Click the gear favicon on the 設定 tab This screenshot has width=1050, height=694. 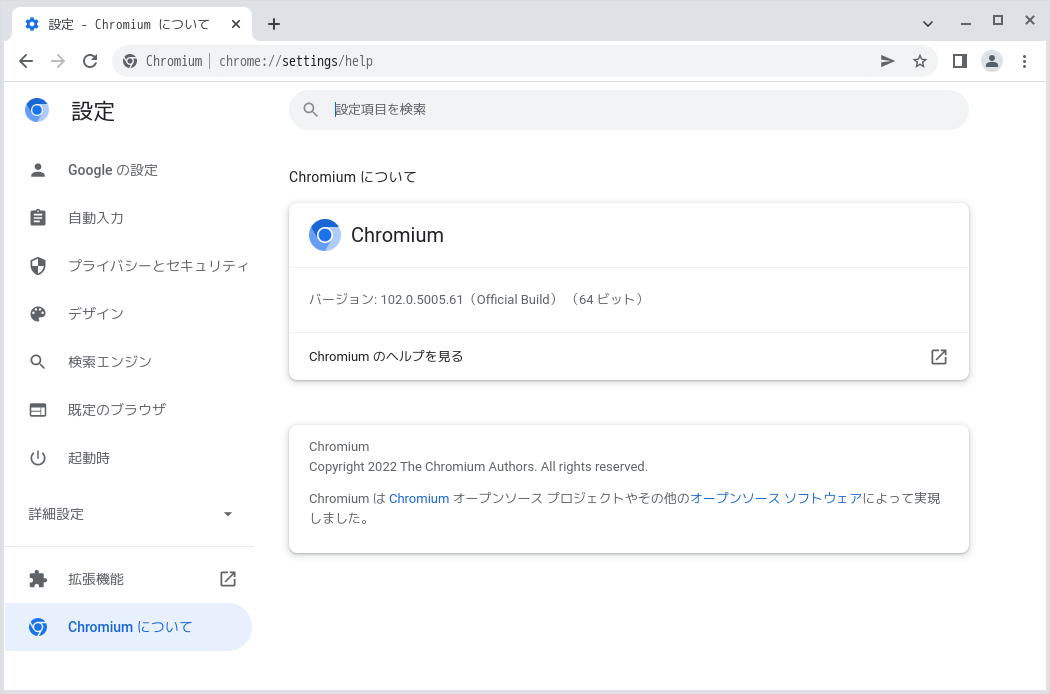coord(31,24)
